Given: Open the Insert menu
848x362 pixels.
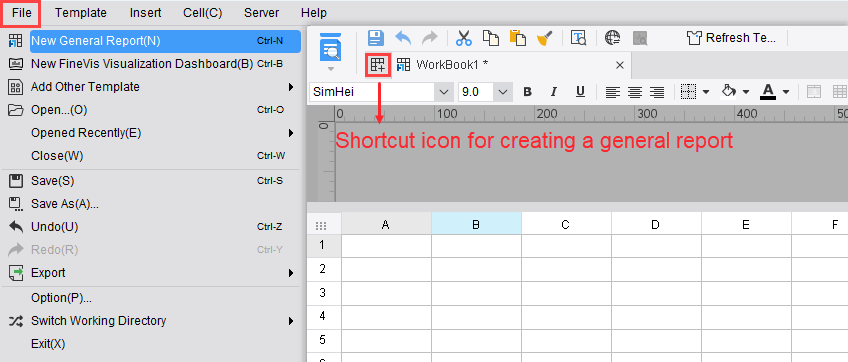Looking at the screenshot, I should [145, 13].
